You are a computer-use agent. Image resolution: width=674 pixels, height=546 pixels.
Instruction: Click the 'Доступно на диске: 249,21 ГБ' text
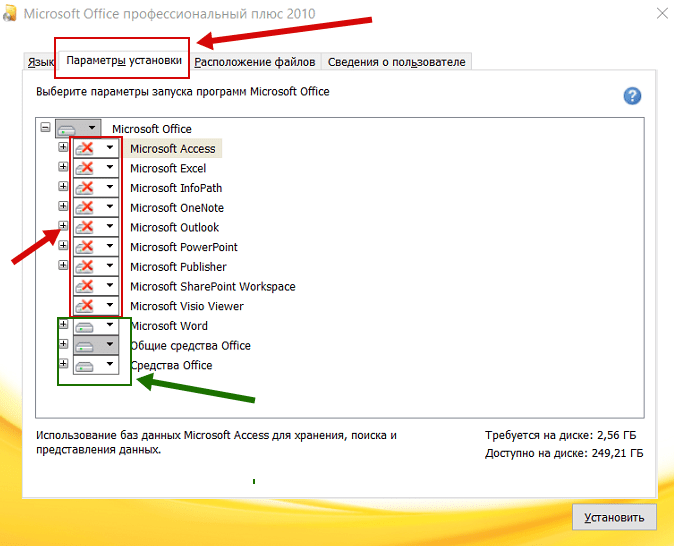[564, 454]
